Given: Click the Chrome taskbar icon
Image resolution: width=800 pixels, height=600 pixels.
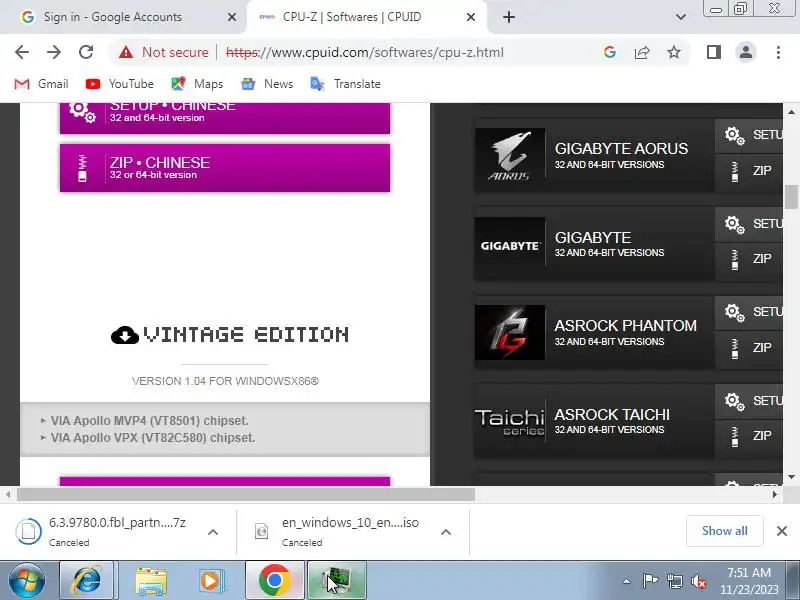Looking at the screenshot, I should pyautogui.click(x=274, y=581).
